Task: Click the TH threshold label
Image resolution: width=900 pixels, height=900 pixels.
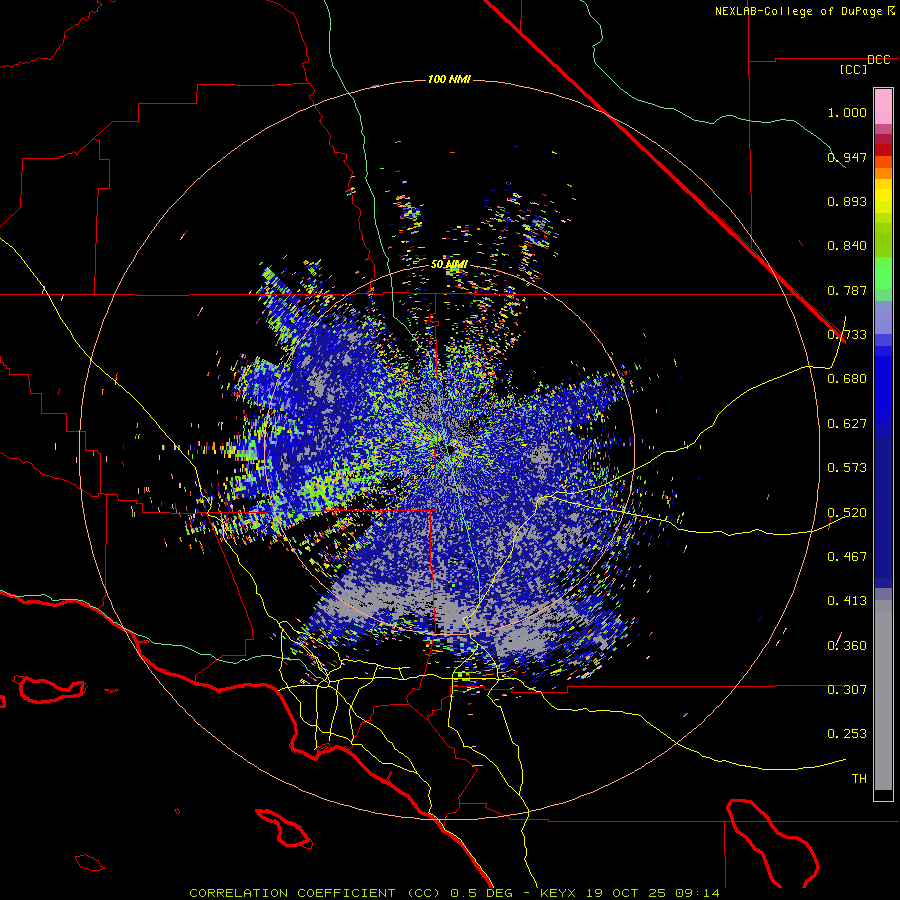Action: (x=859, y=779)
